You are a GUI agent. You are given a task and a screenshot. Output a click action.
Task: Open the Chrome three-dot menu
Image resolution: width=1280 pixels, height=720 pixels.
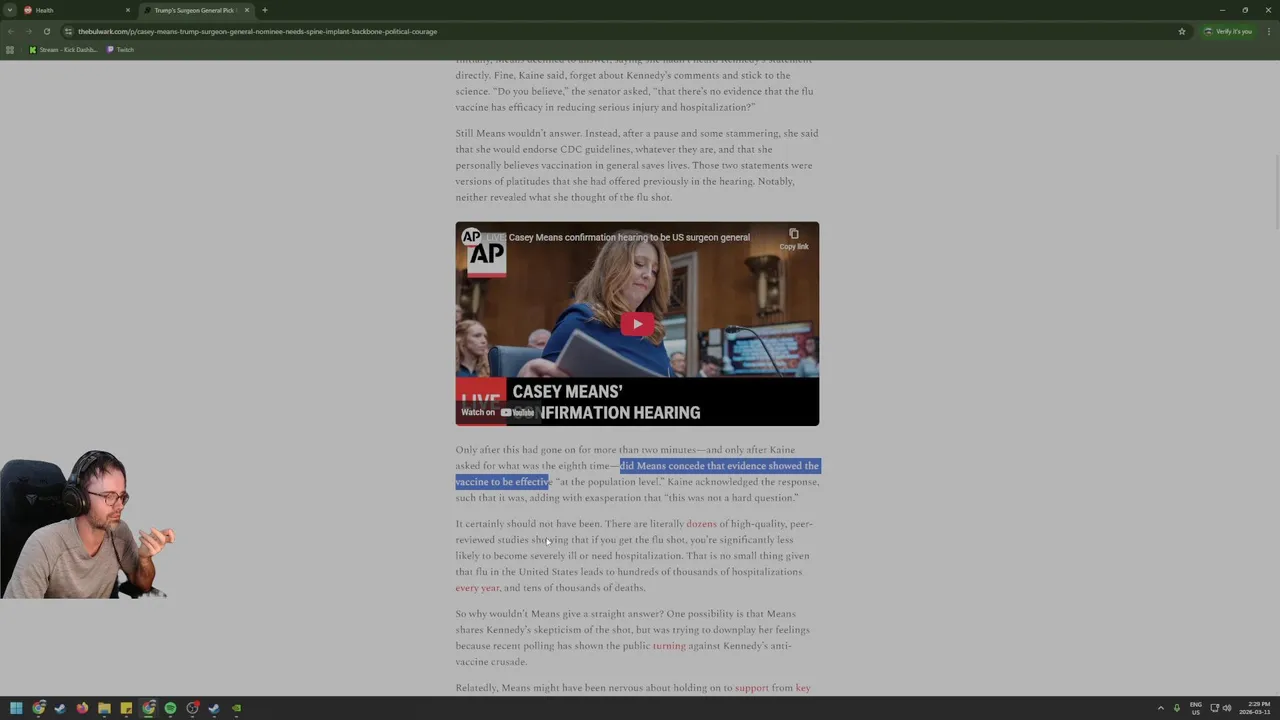[1268, 31]
